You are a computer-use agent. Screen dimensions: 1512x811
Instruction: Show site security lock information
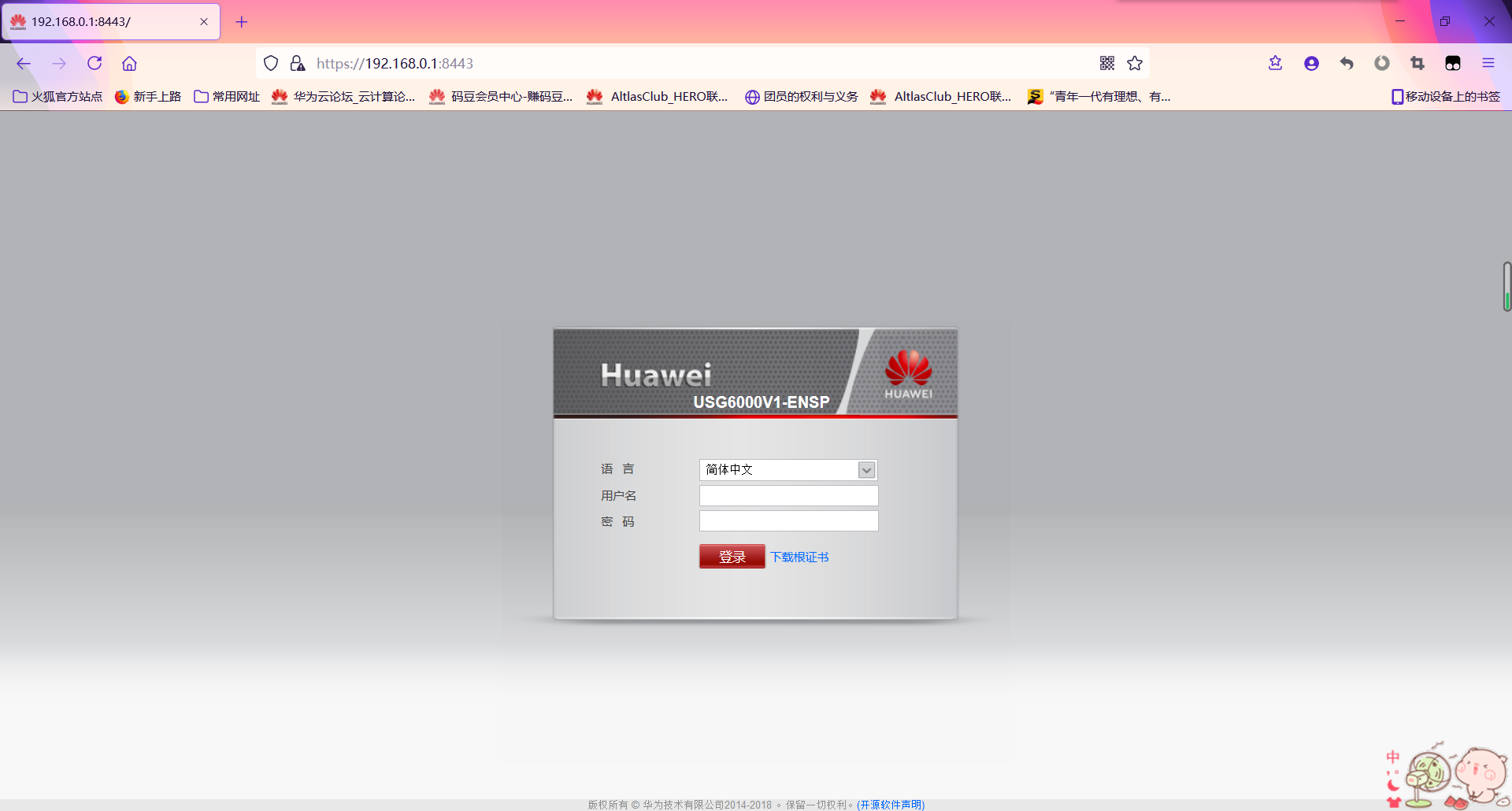click(x=297, y=64)
